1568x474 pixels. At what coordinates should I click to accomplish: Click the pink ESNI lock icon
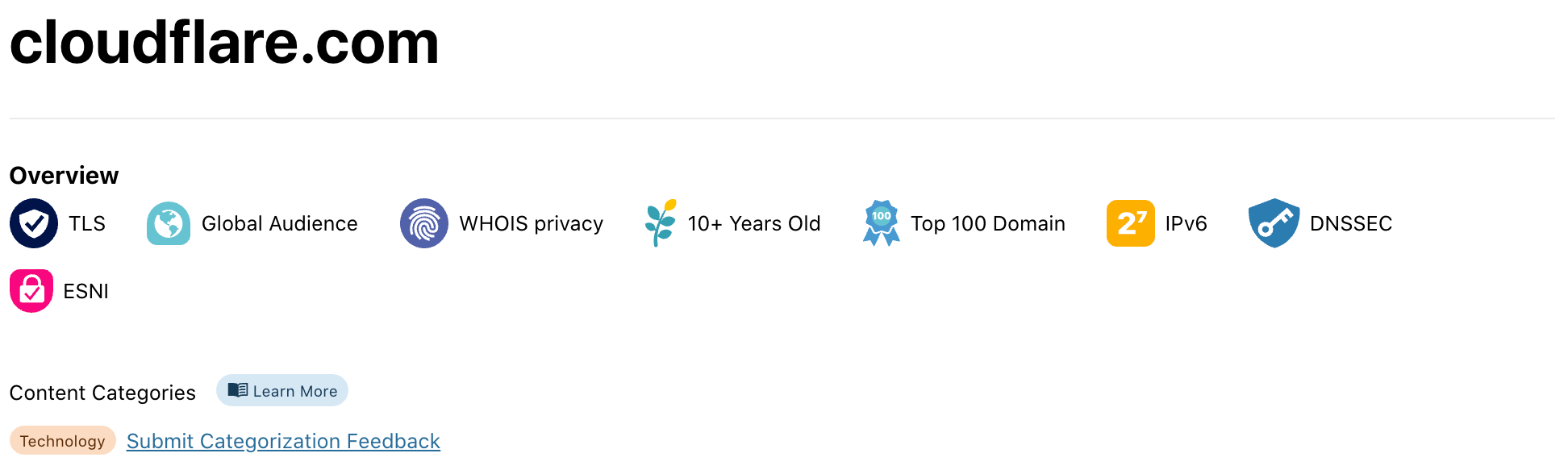pos(31,291)
